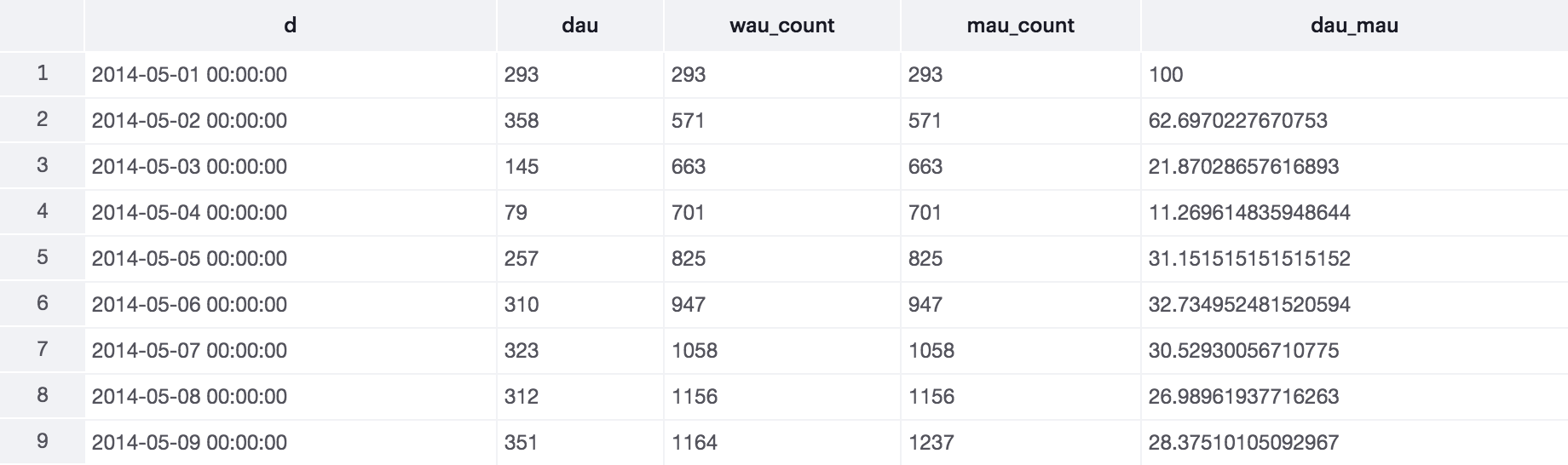The width and height of the screenshot is (1568, 465).
Task: Click the 'dau_mau' column header
Action: [x=1353, y=26]
